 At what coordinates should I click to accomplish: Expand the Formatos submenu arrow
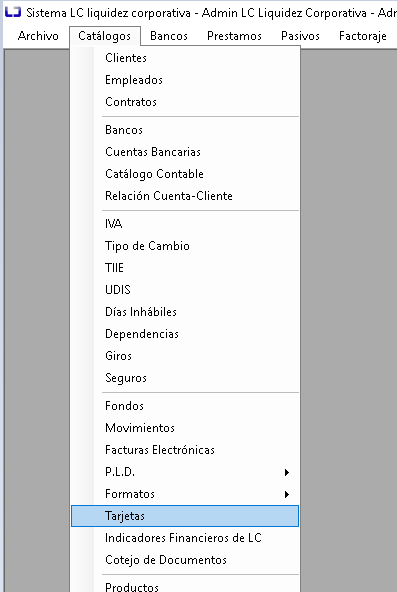287,494
